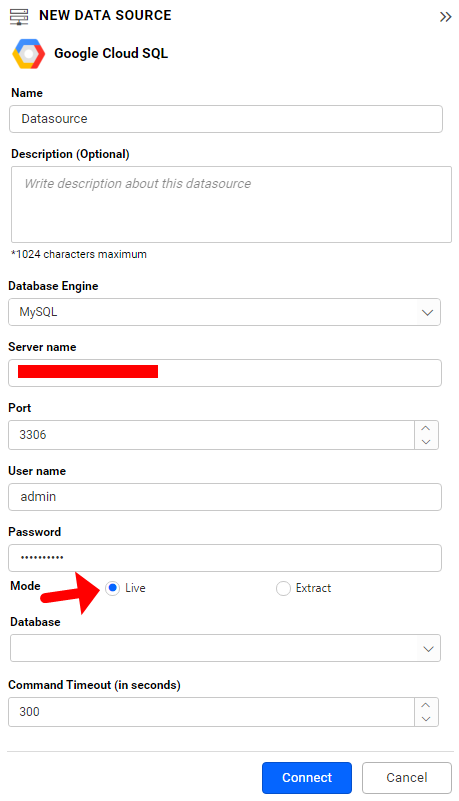459x801 pixels.
Task: Click the Cancel button
Action: pyautogui.click(x=407, y=778)
